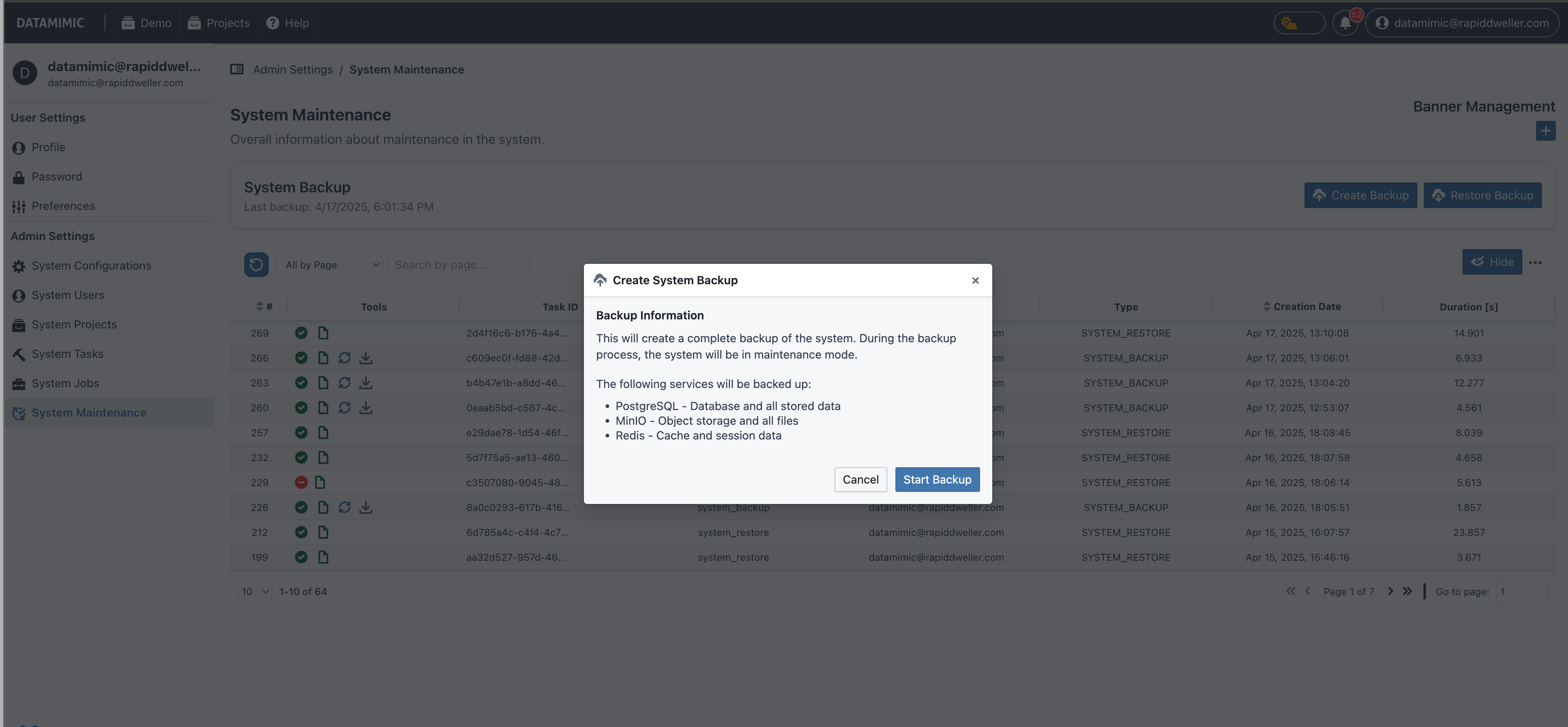Open the three-dots more options menu
Image resolution: width=1568 pixels, height=727 pixels.
click(x=1535, y=263)
